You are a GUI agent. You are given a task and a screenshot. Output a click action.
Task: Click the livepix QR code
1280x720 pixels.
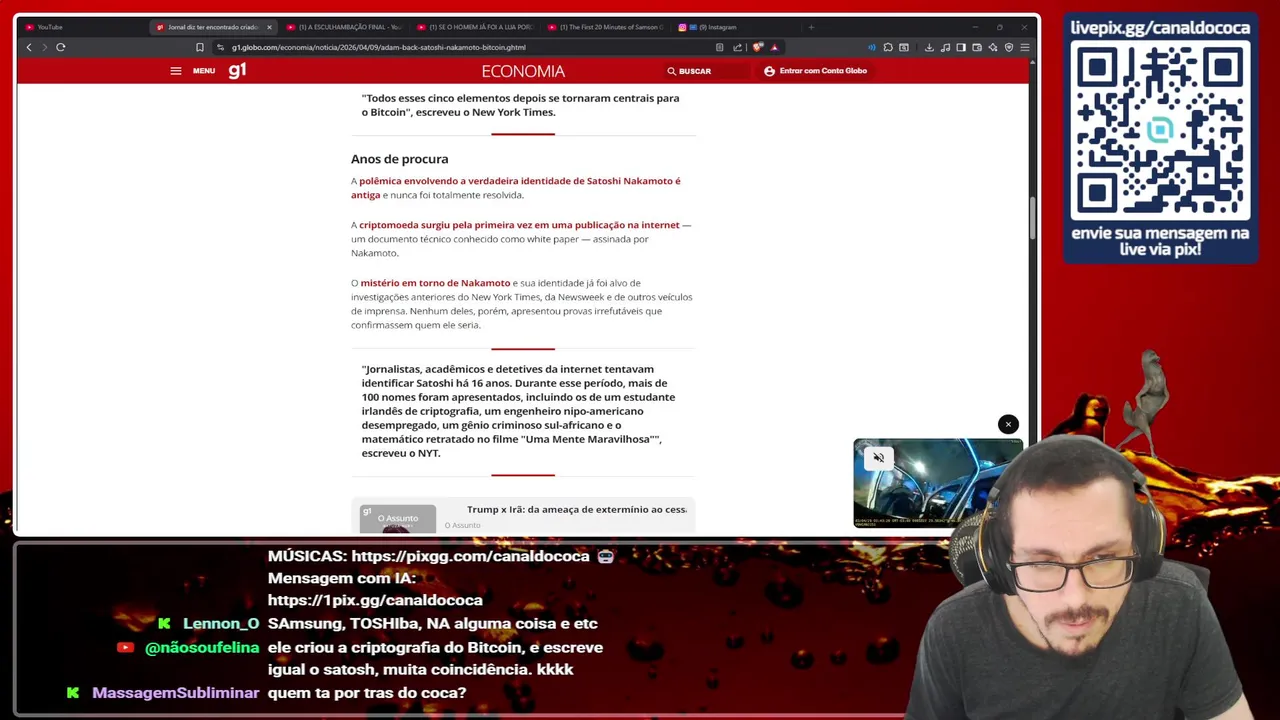(x=1160, y=131)
